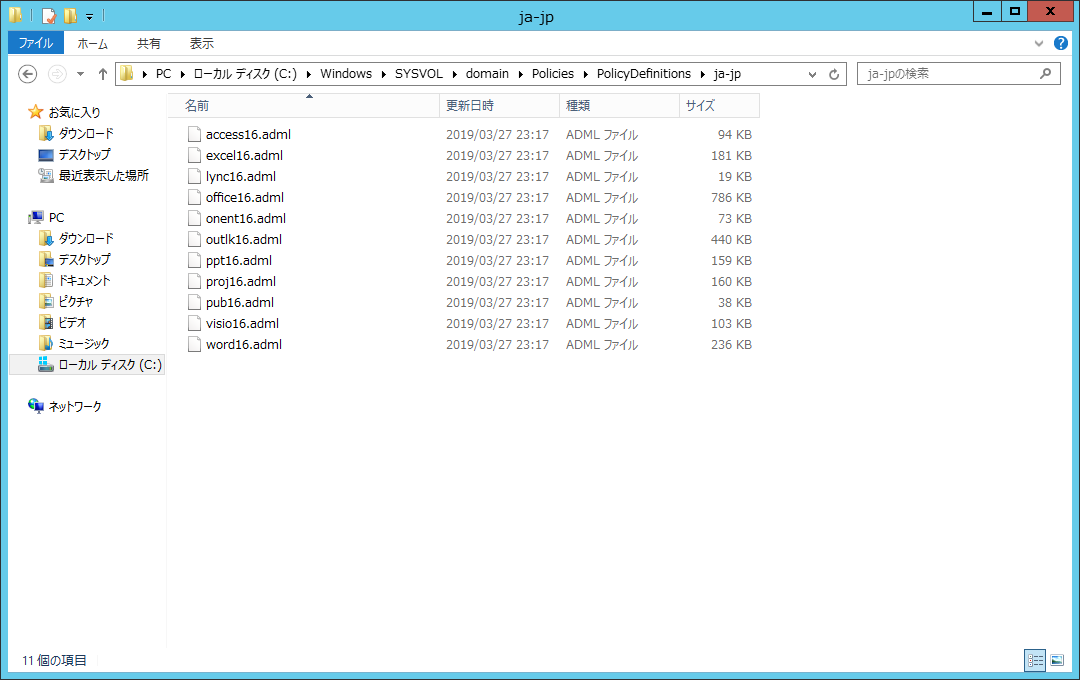Expand the ribbon with the chevron
Screen dimensions: 1080x680
pyautogui.click(x=1039, y=43)
